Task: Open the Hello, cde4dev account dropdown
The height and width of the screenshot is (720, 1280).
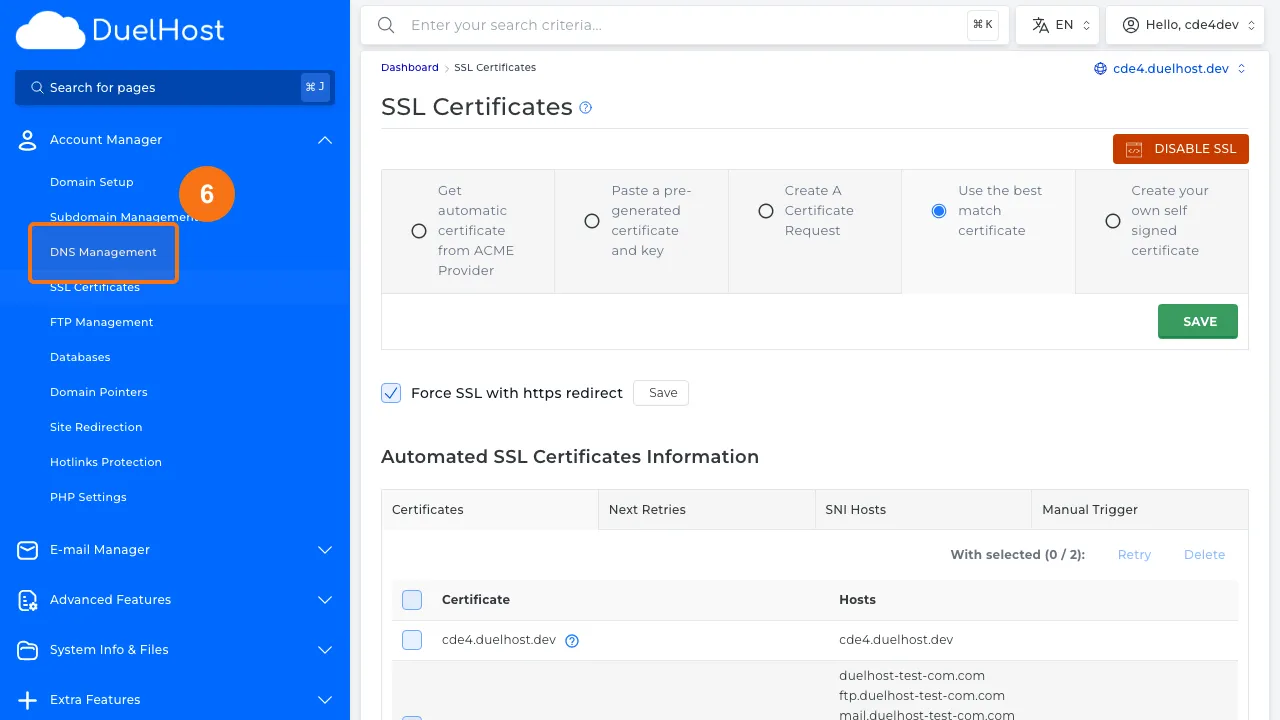Action: pyautogui.click(x=1185, y=24)
